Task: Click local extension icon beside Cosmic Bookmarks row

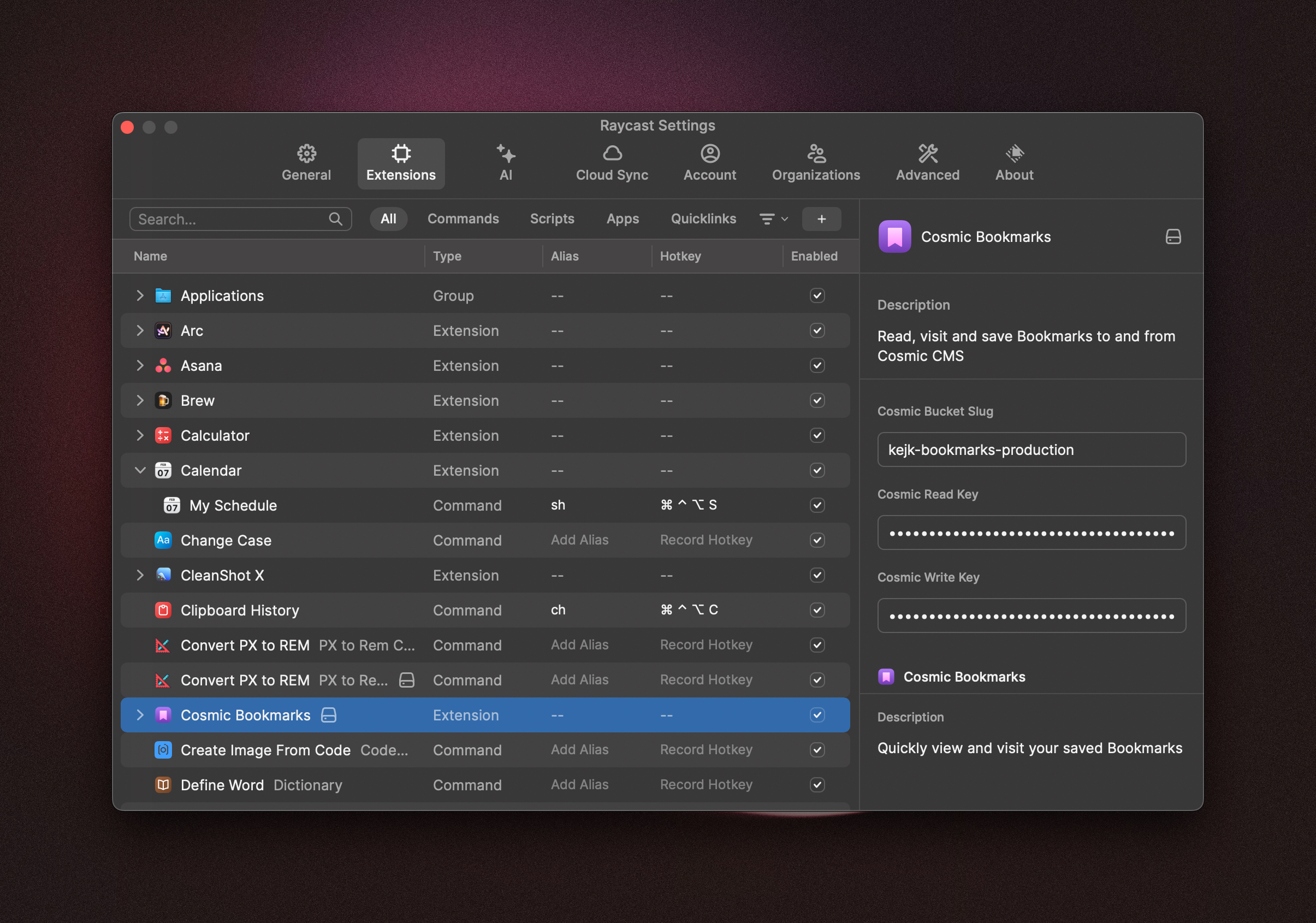Action: tap(328, 715)
